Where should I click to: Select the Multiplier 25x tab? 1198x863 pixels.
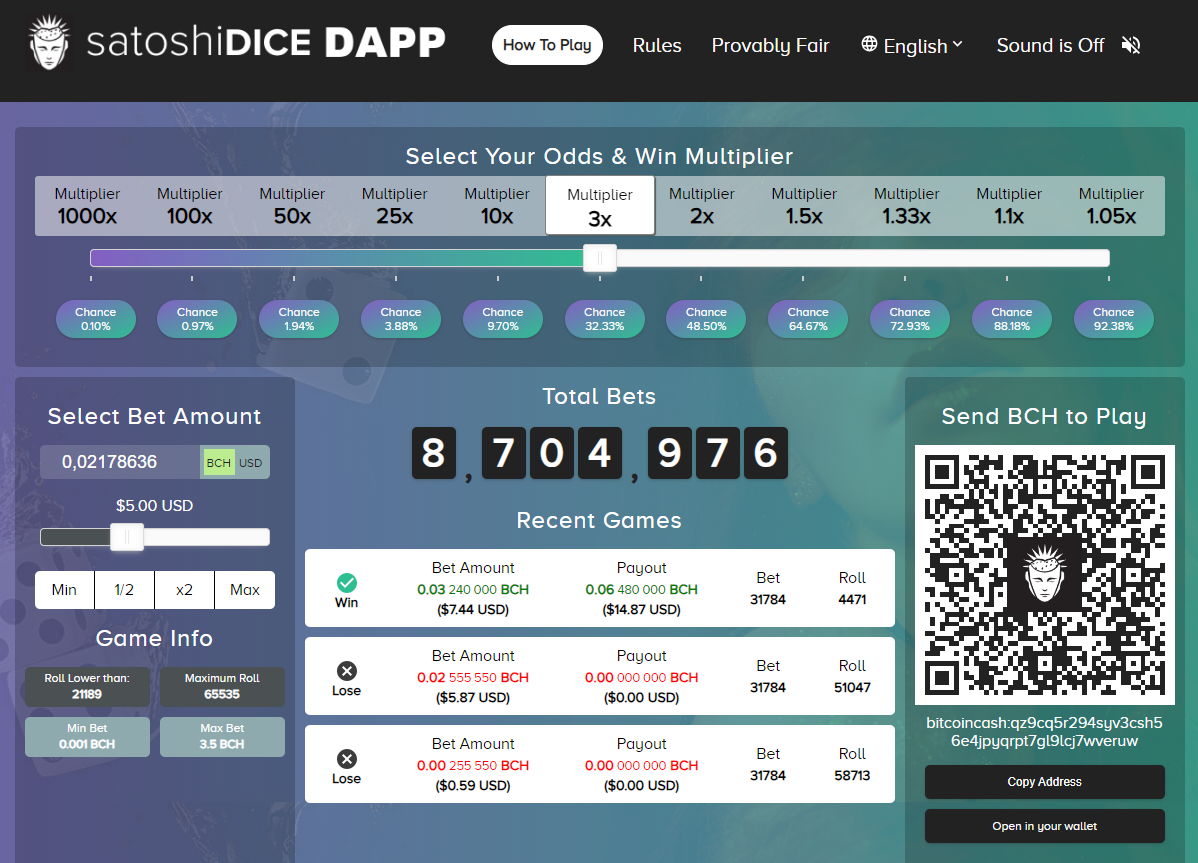point(394,206)
